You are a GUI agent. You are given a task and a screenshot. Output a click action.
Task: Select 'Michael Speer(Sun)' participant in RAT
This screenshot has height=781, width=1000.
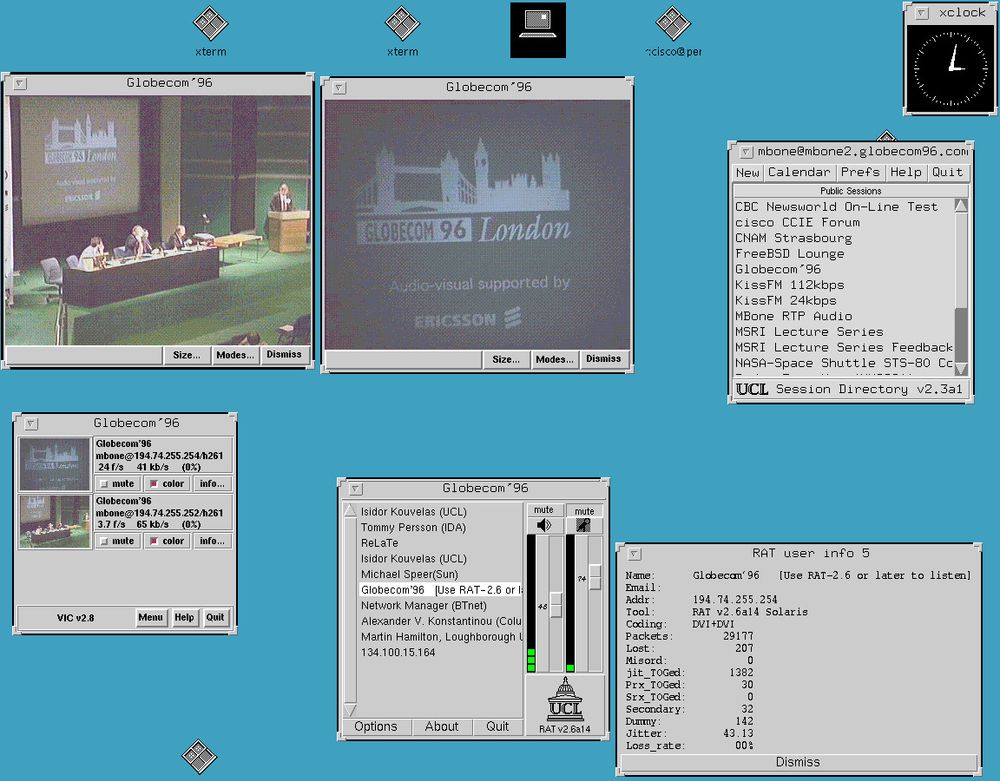point(409,574)
